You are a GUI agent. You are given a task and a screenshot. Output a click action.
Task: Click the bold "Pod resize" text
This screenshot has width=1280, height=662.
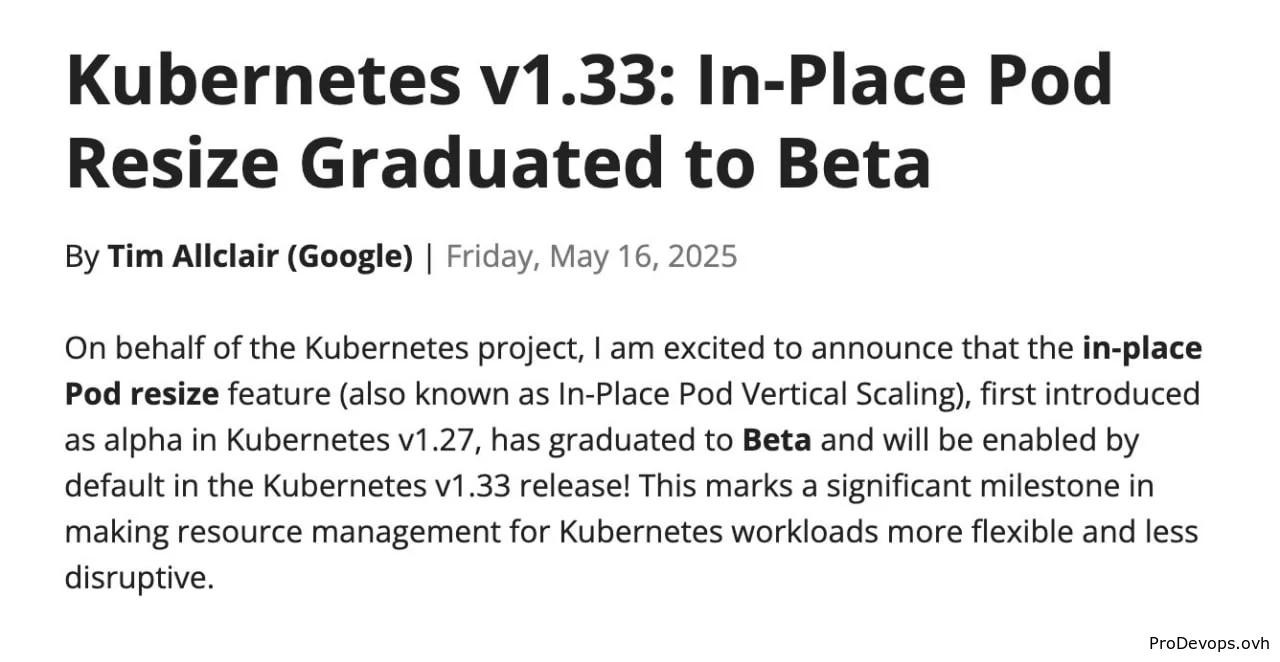point(141,395)
